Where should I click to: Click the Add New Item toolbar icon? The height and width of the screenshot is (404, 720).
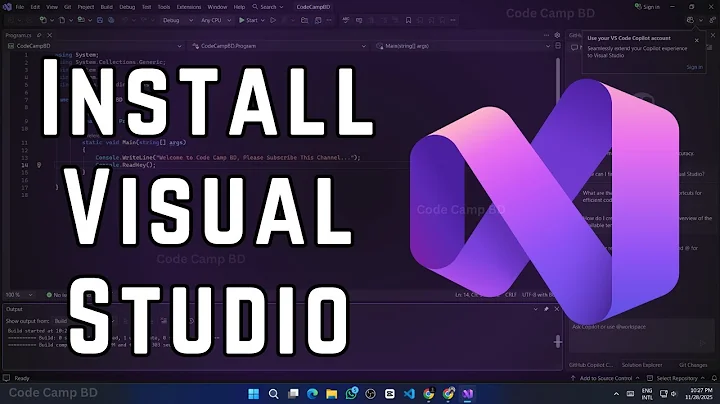point(62,20)
